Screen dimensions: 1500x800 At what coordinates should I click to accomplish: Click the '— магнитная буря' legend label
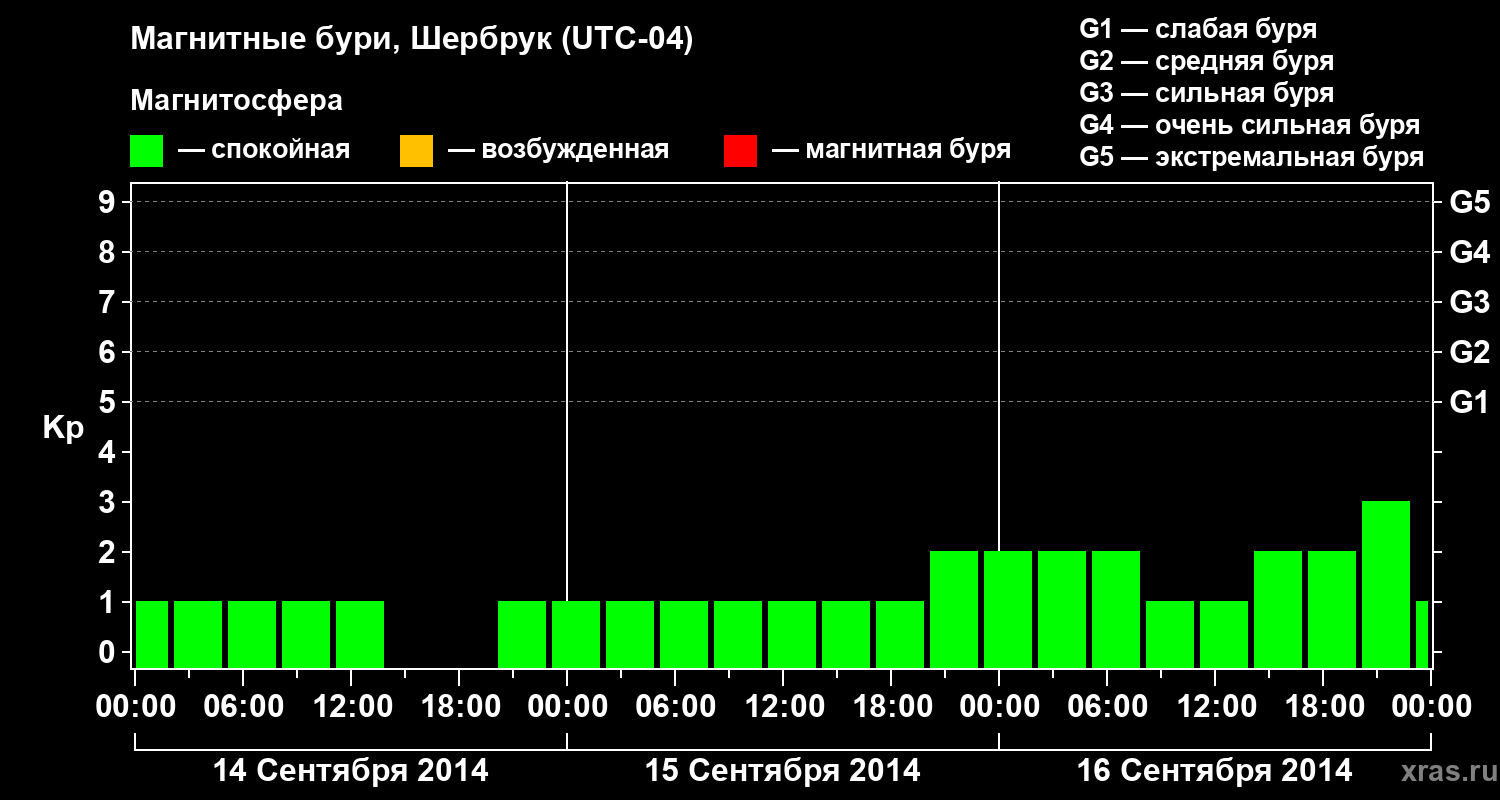click(892, 151)
